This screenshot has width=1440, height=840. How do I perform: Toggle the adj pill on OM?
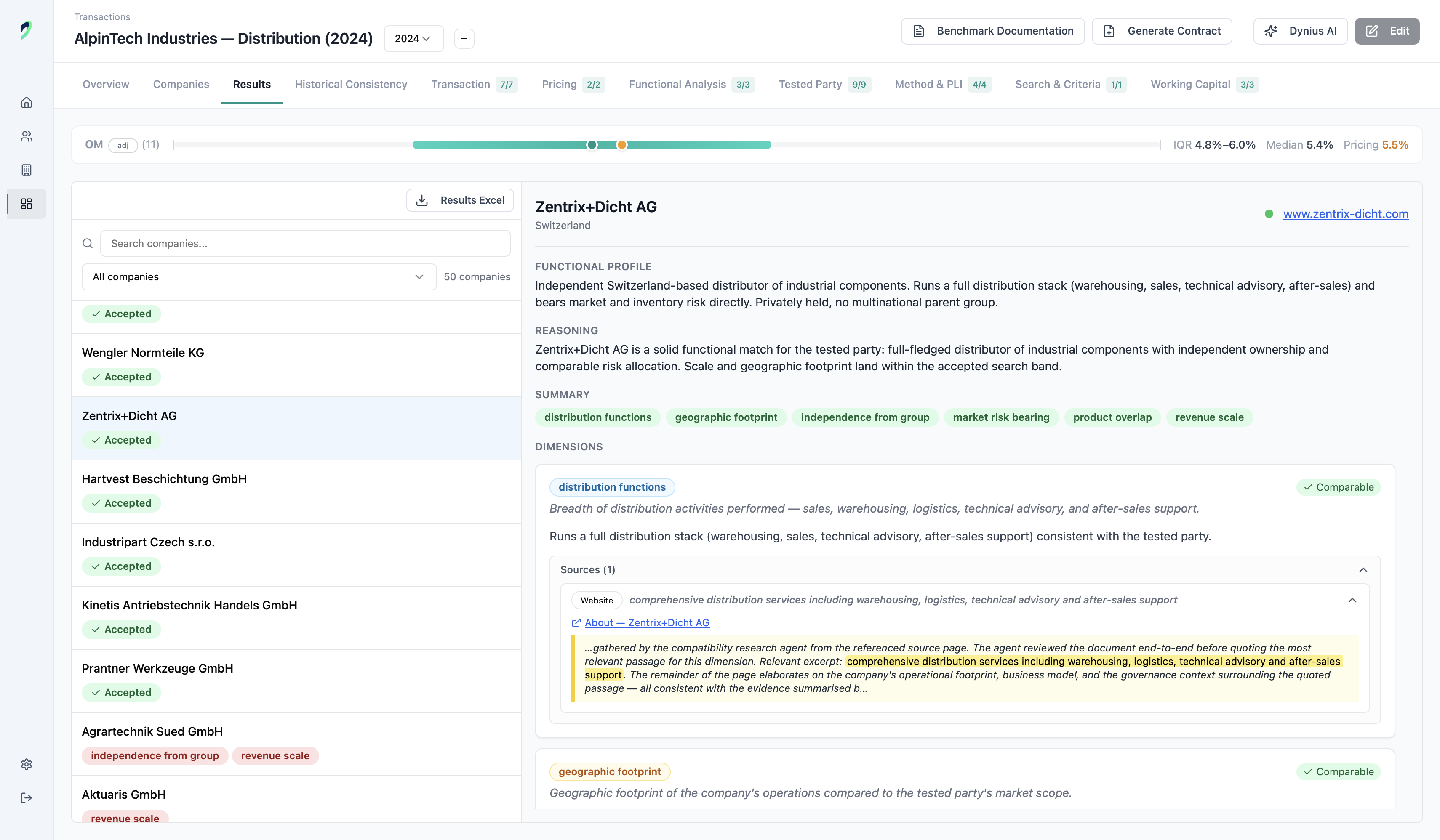click(123, 145)
